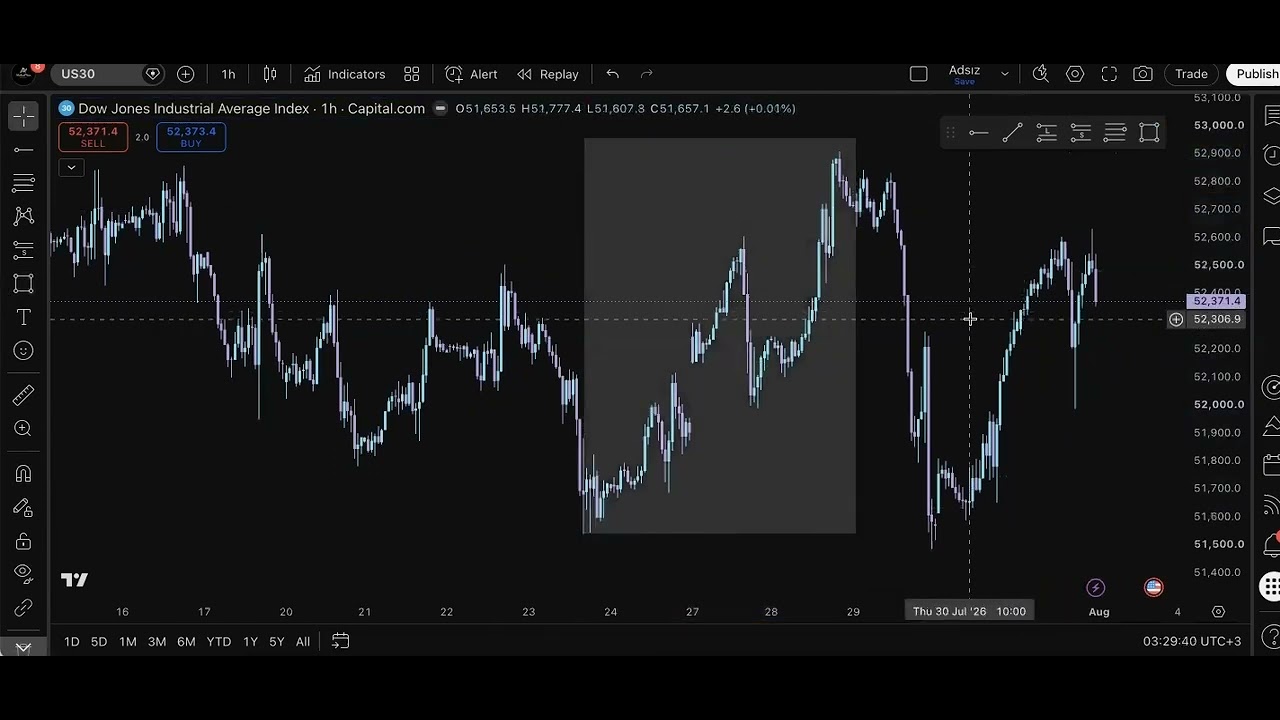Switch range to YTD
This screenshot has width=1280, height=720.
click(218, 642)
